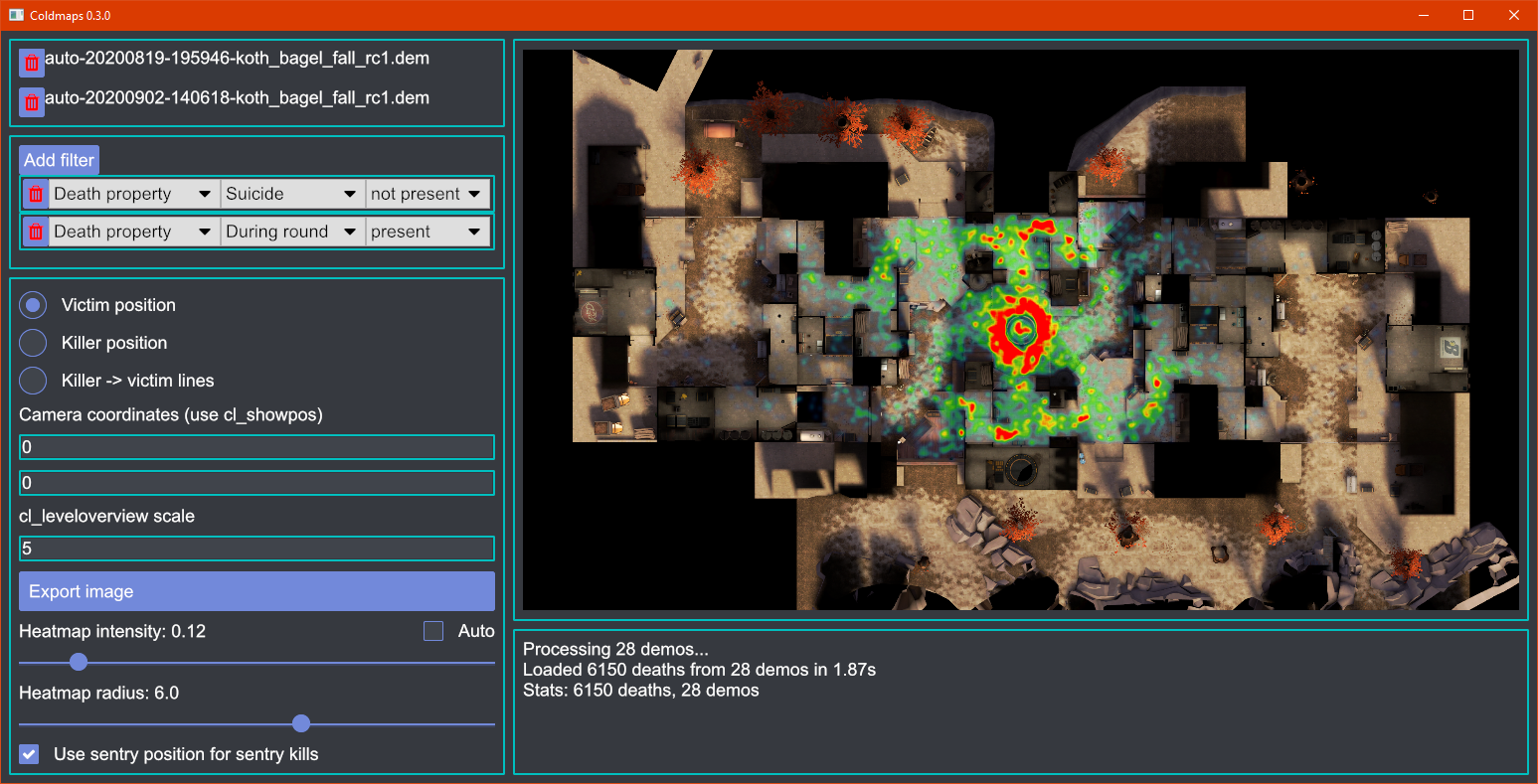Open Death property dropdown in the Suicide row

coord(134,194)
